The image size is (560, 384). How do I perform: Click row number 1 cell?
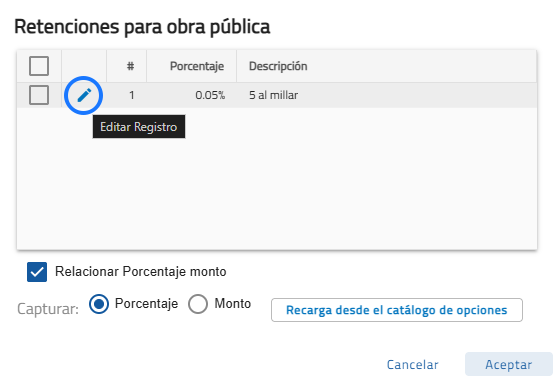coord(127,95)
